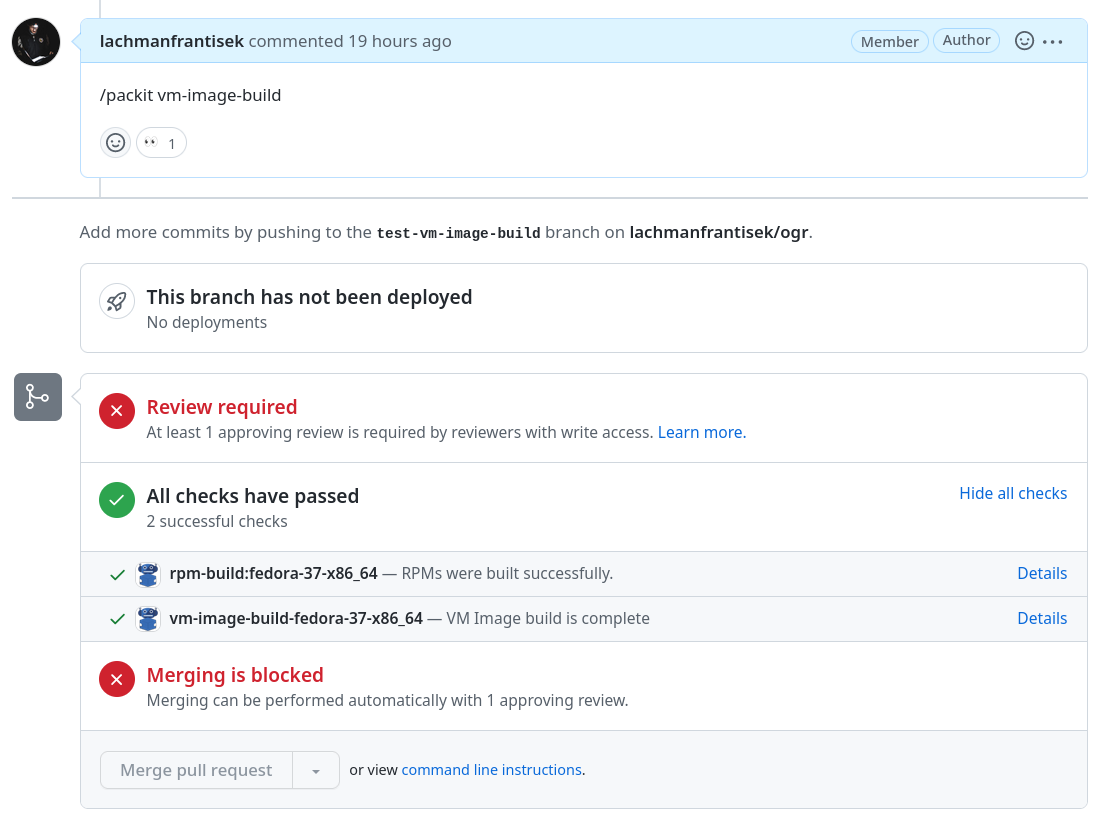Open the command line instructions link
Image resolution: width=1103 pixels, height=820 pixels.
[x=491, y=770]
